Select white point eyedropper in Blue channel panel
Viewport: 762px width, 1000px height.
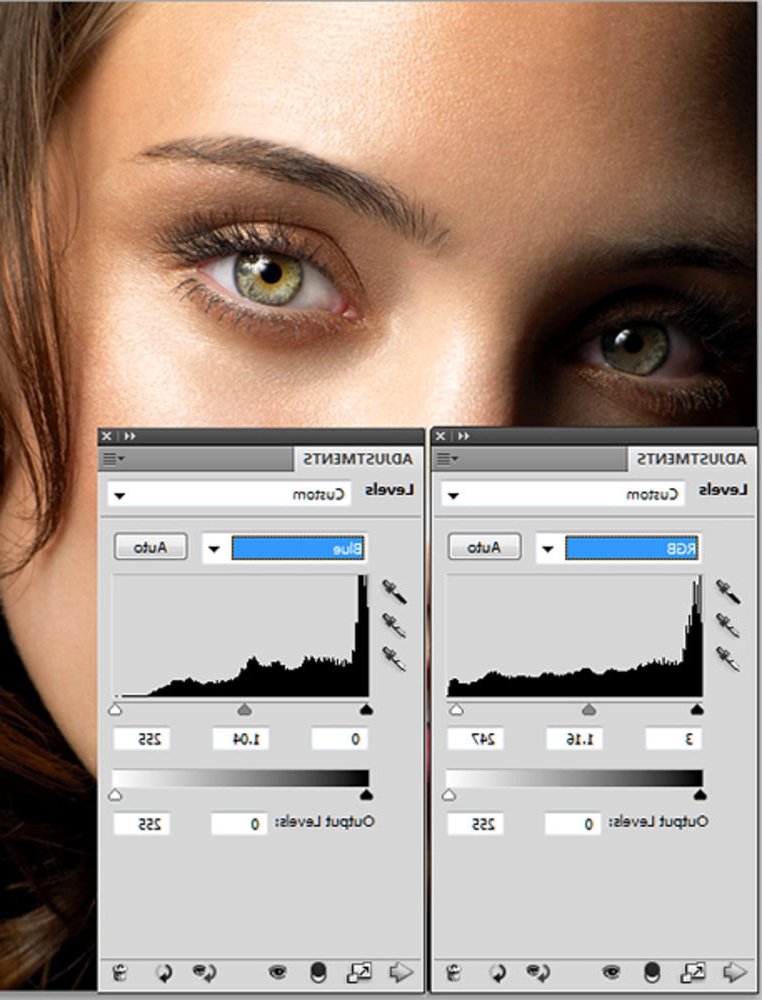click(x=394, y=659)
